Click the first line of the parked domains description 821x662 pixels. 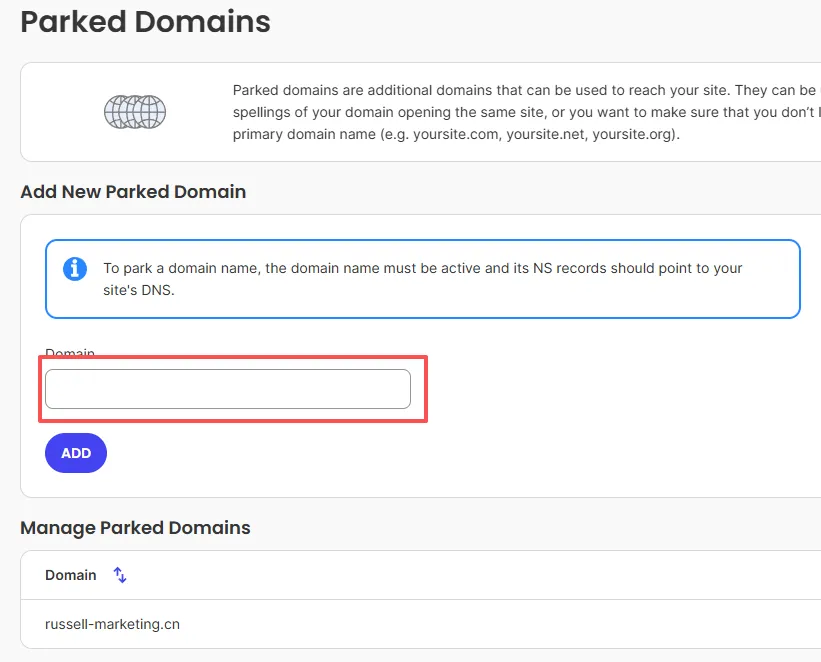[525, 90]
